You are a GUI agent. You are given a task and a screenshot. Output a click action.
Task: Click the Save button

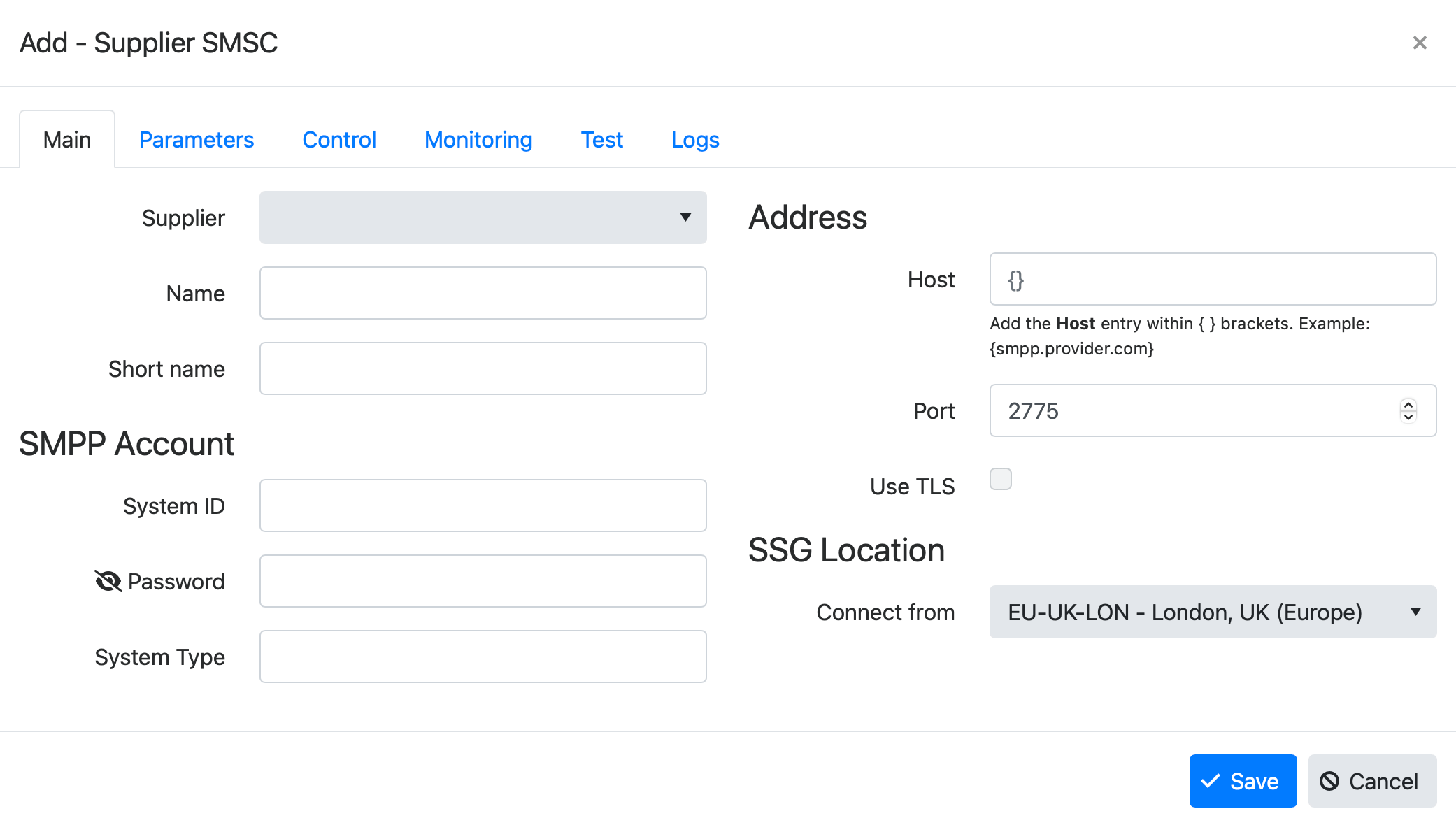click(x=1242, y=781)
